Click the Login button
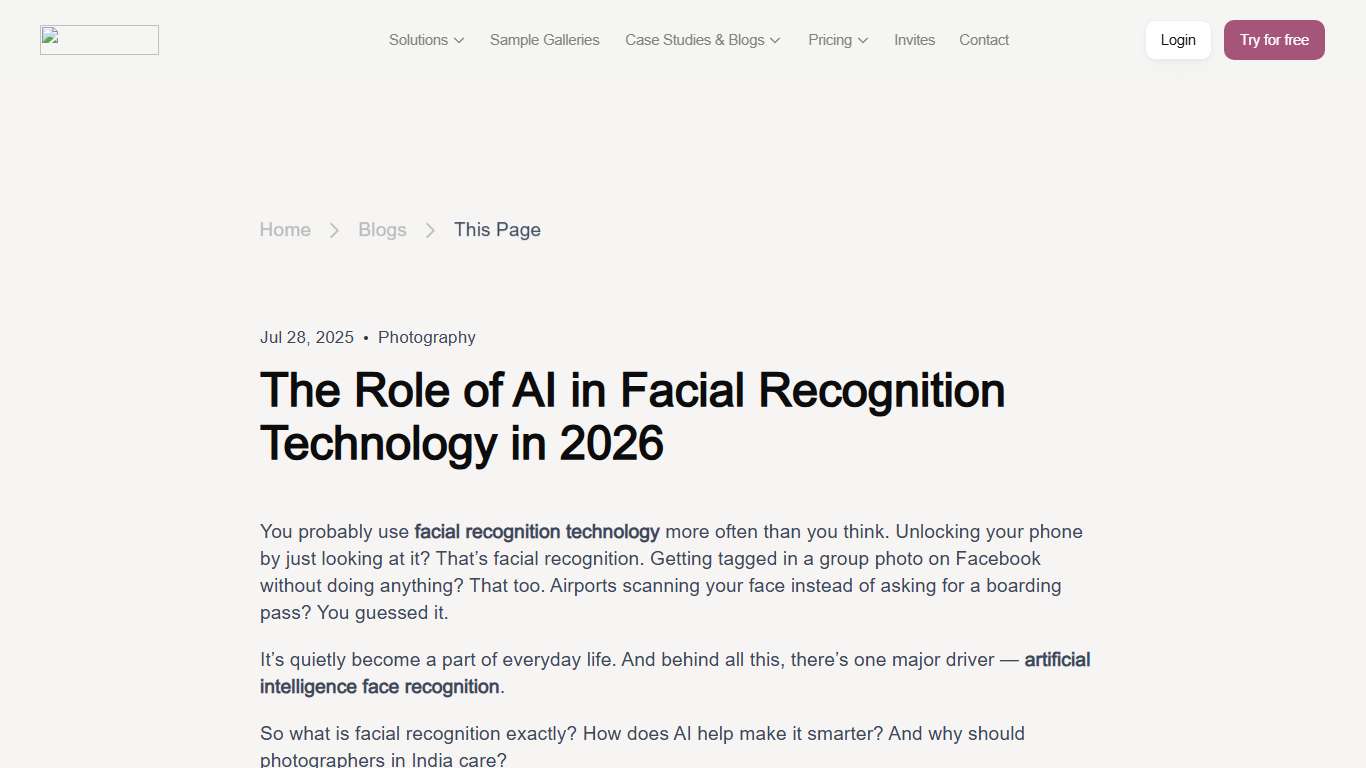This screenshot has width=1366, height=768. pos(1177,40)
